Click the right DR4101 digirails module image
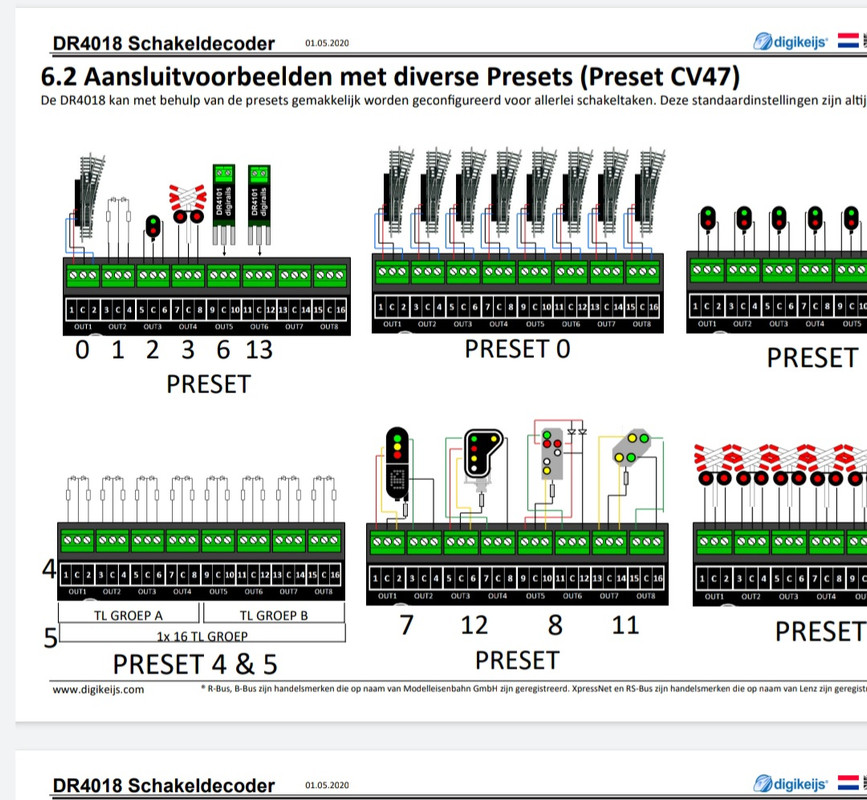This screenshot has width=867, height=800. click(x=259, y=204)
